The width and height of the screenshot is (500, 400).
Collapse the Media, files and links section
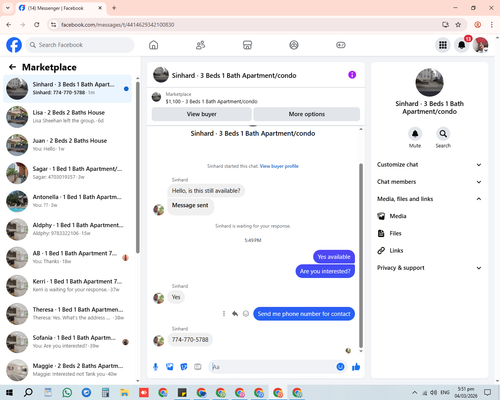429,199
